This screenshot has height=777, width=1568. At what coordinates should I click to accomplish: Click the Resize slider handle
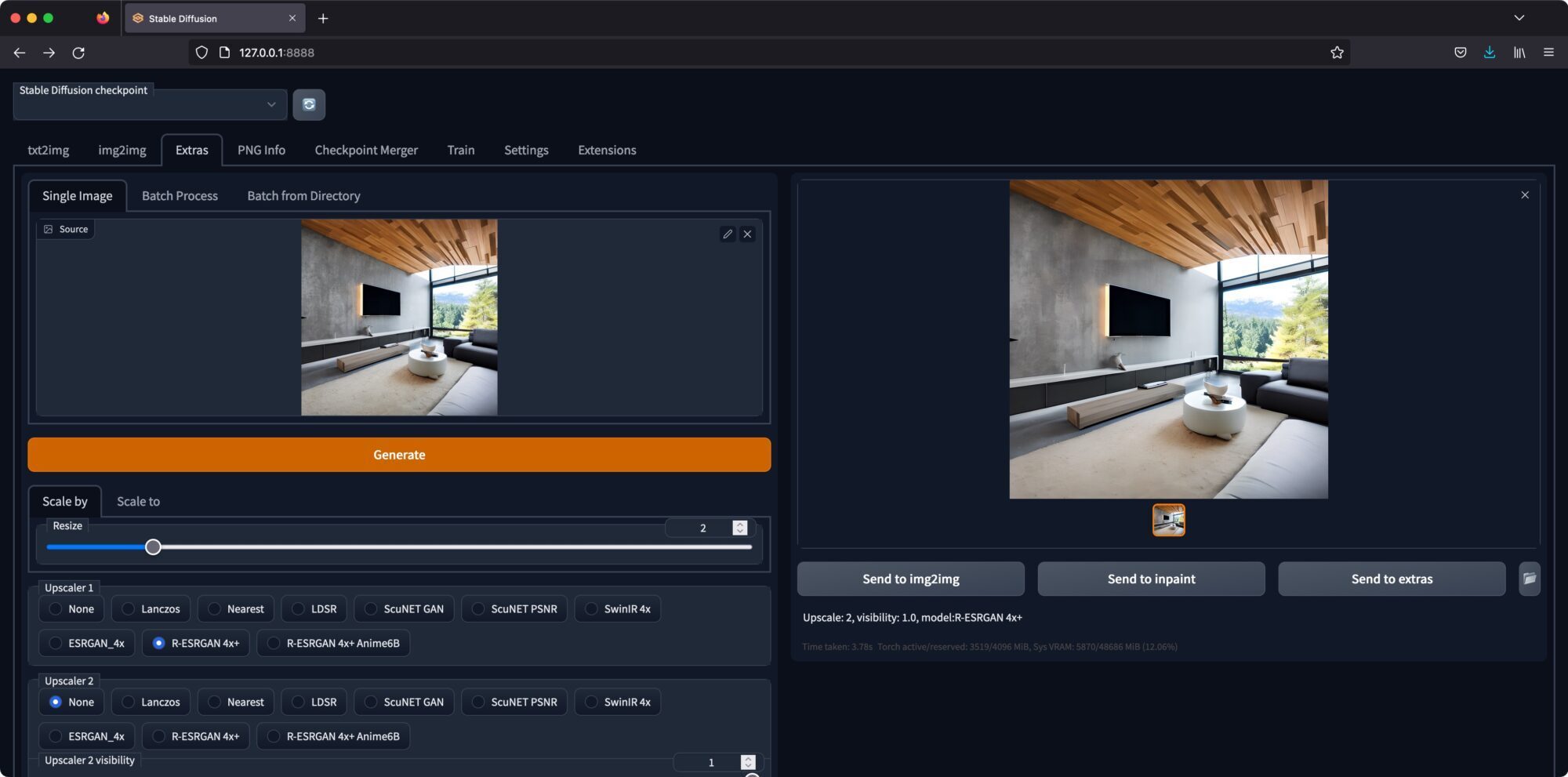tap(154, 547)
